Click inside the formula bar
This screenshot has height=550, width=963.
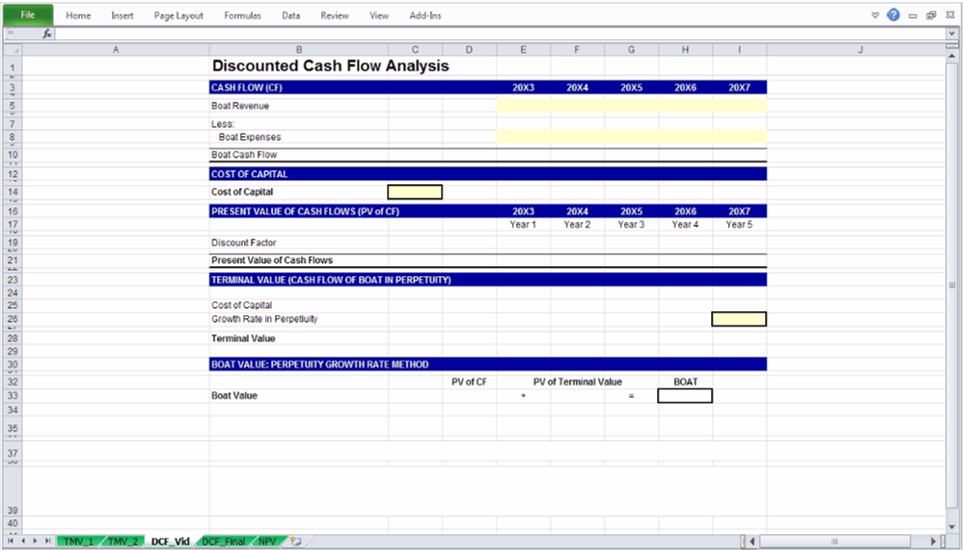501,34
